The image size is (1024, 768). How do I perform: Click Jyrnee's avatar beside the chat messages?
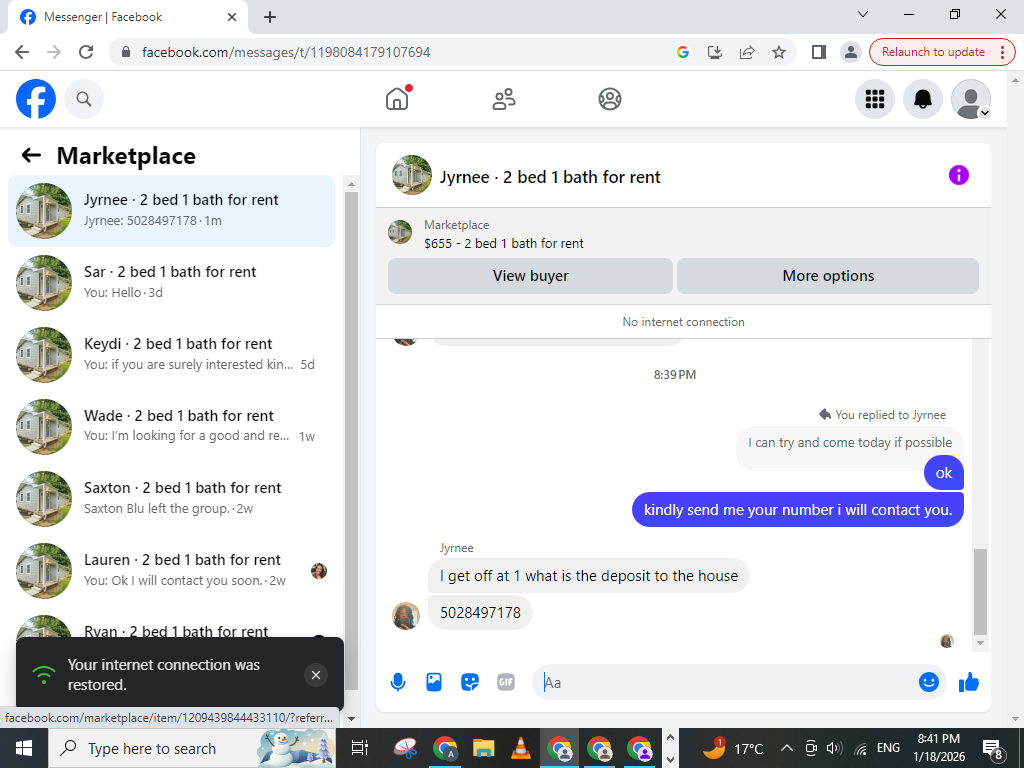[406, 616]
